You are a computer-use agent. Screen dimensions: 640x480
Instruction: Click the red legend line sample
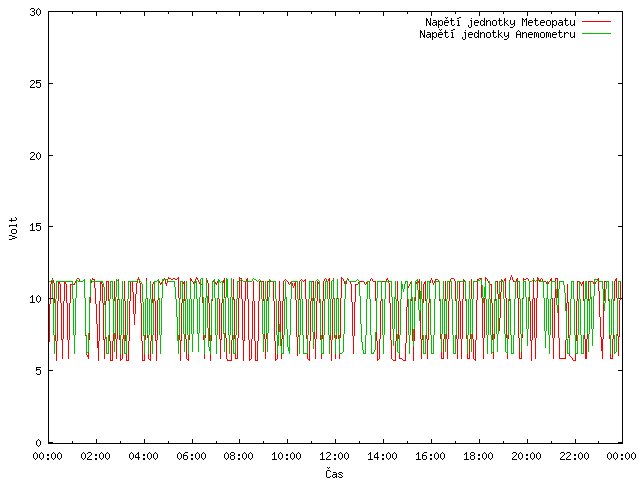pyautogui.click(x=596, y=22)
